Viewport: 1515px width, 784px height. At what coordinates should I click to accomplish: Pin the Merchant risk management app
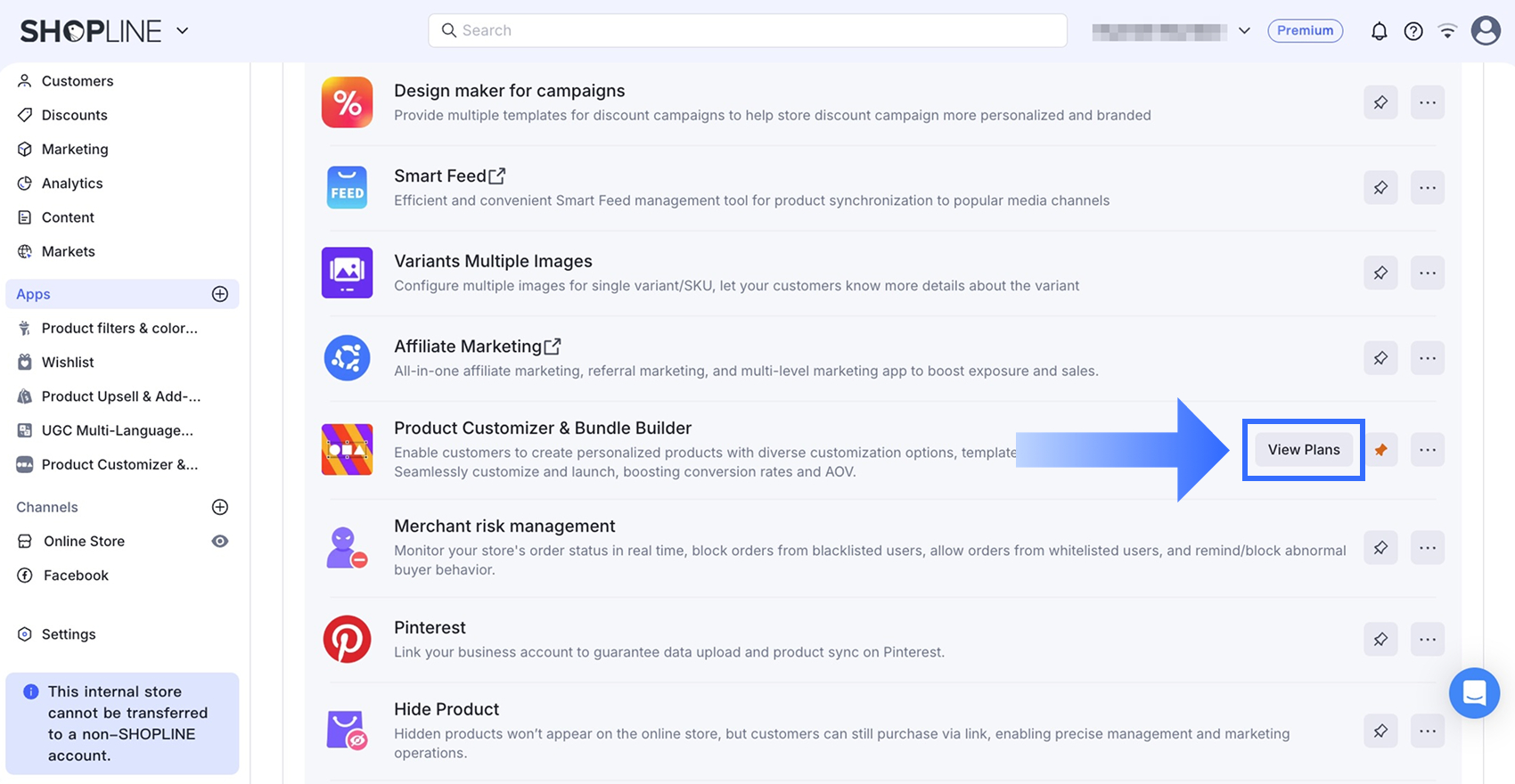(1380, 548)
